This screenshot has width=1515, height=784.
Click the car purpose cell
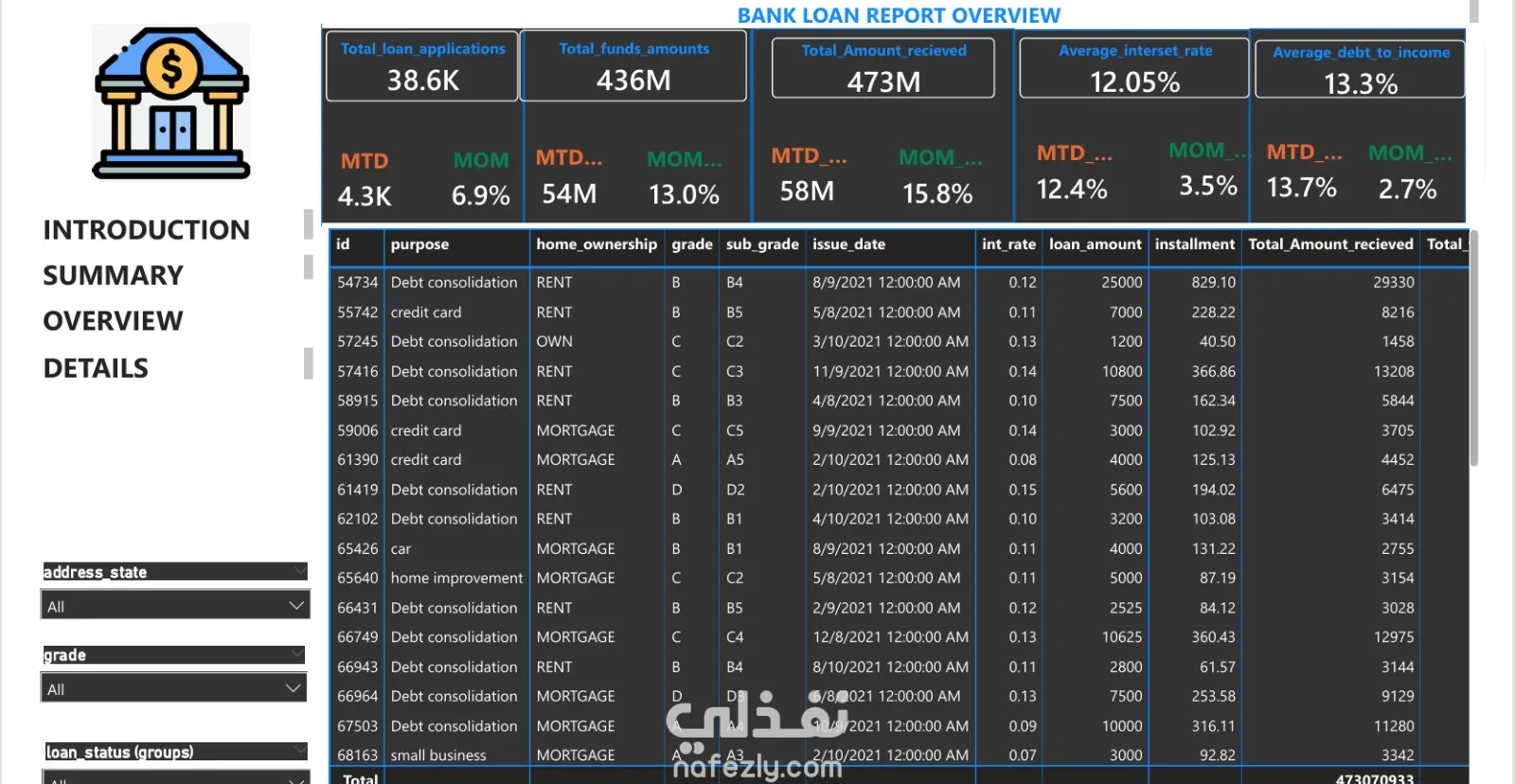(x=401, y=548)
